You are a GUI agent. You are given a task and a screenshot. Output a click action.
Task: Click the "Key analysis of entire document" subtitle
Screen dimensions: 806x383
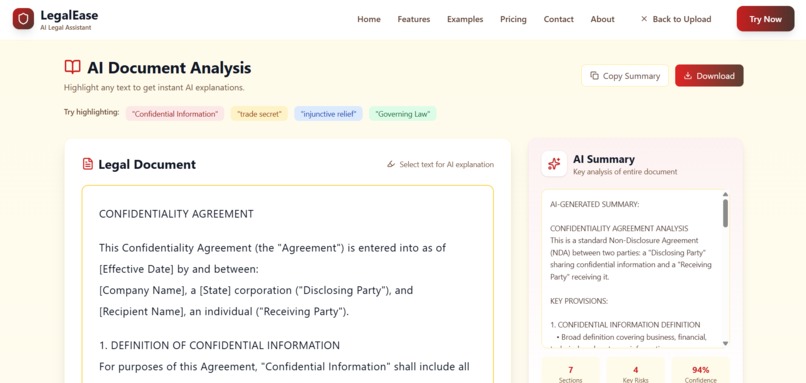pyautogui.click(x=625, y=172)
